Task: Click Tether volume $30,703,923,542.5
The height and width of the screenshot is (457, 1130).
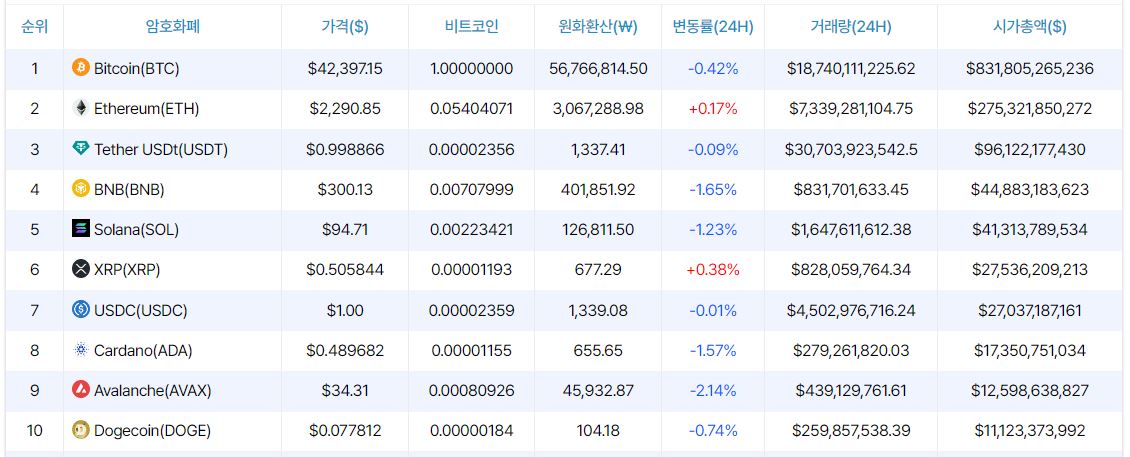Action: 851,149
